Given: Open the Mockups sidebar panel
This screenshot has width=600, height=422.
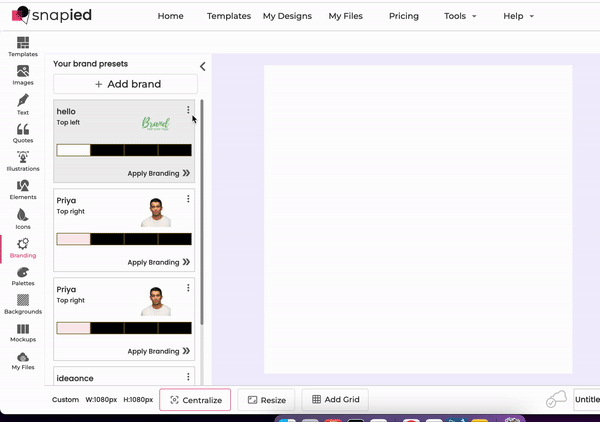Looking at the screenshot, I should 23,333.
